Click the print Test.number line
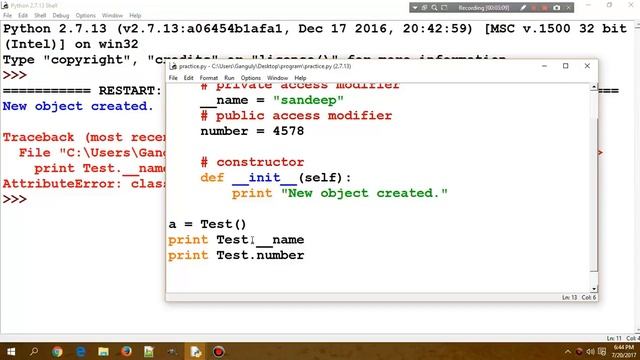This screenshot has height=360, width=640. 236,255
